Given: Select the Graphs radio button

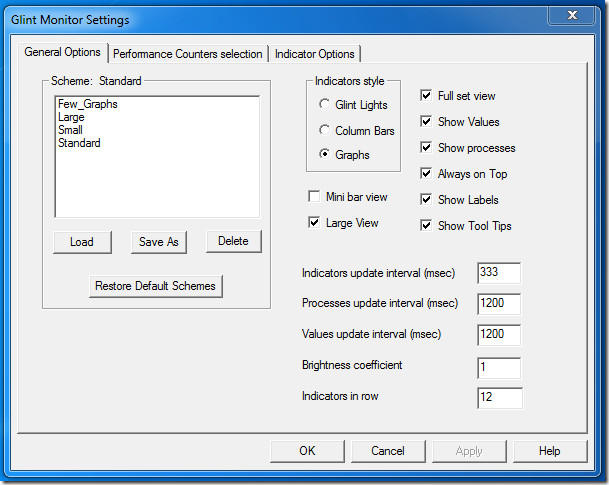Looking at the screenshot, I should point(325,155).
